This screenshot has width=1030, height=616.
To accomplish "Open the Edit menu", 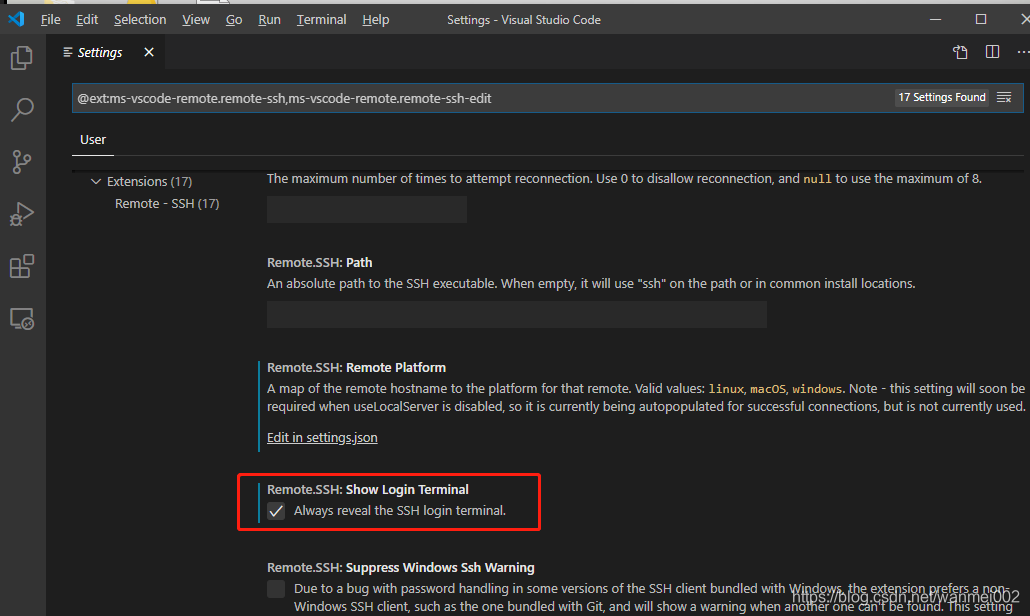I will coord(87,20).
